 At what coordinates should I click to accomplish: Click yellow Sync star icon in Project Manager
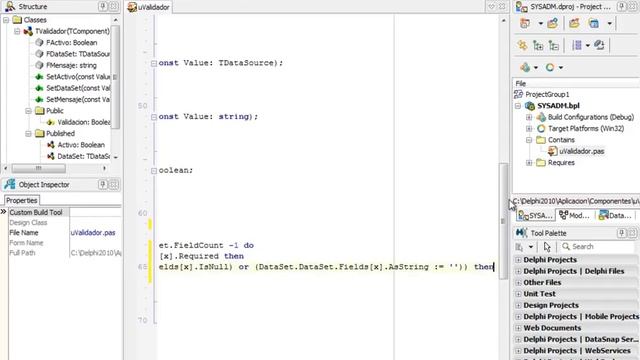coord(523,45)
